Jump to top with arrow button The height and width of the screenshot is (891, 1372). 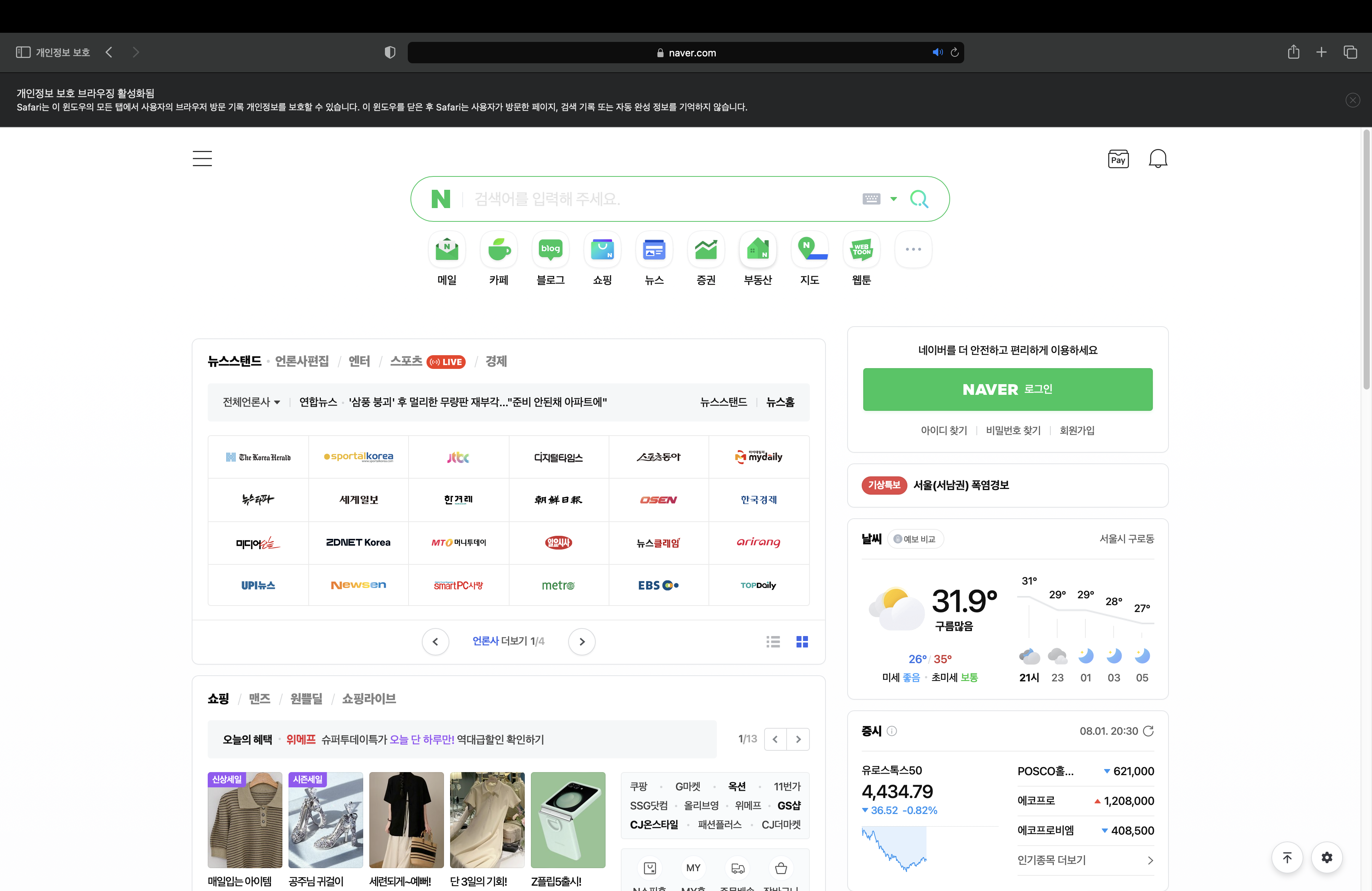(x=1287, y=857)
